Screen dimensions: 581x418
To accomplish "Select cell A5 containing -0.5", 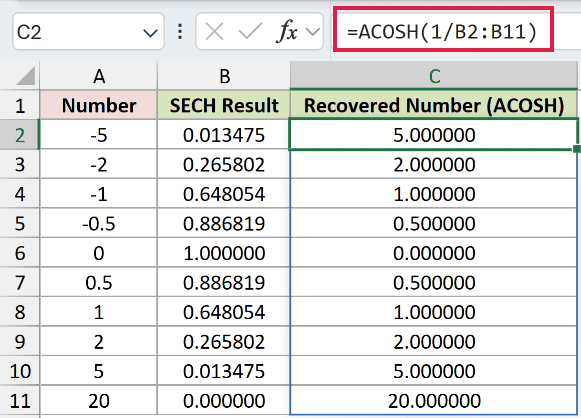I will pyautogui.click(x=99, y=223).
